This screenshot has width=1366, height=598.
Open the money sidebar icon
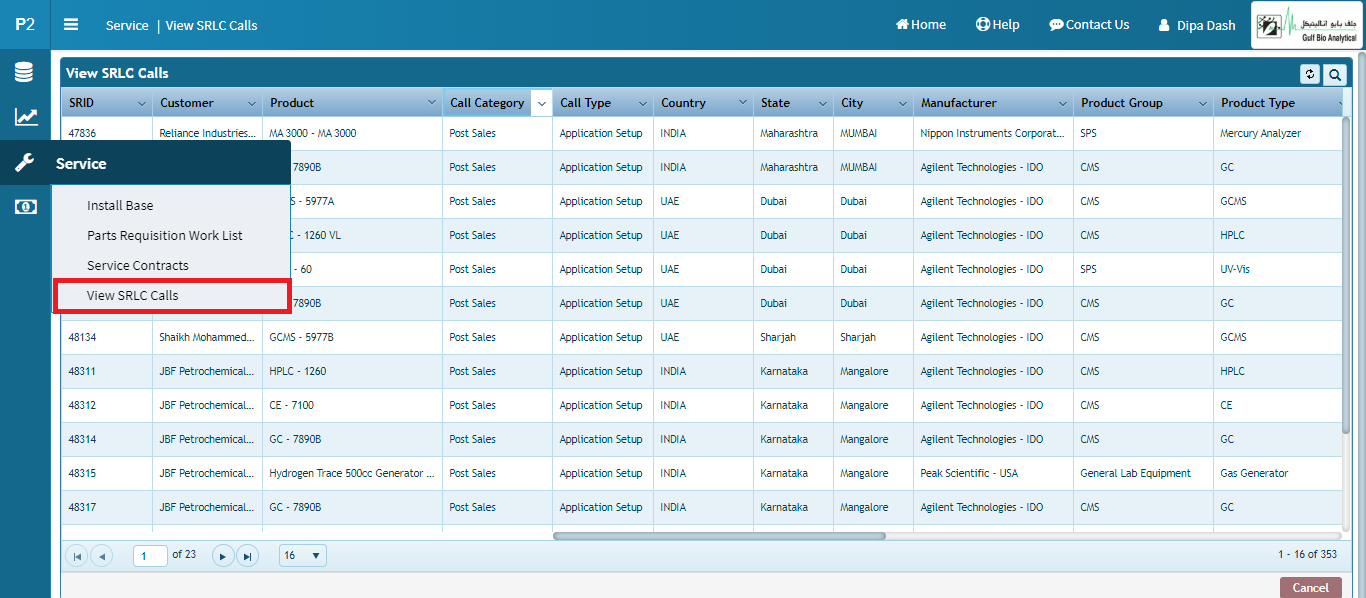(x=25, y=206)
